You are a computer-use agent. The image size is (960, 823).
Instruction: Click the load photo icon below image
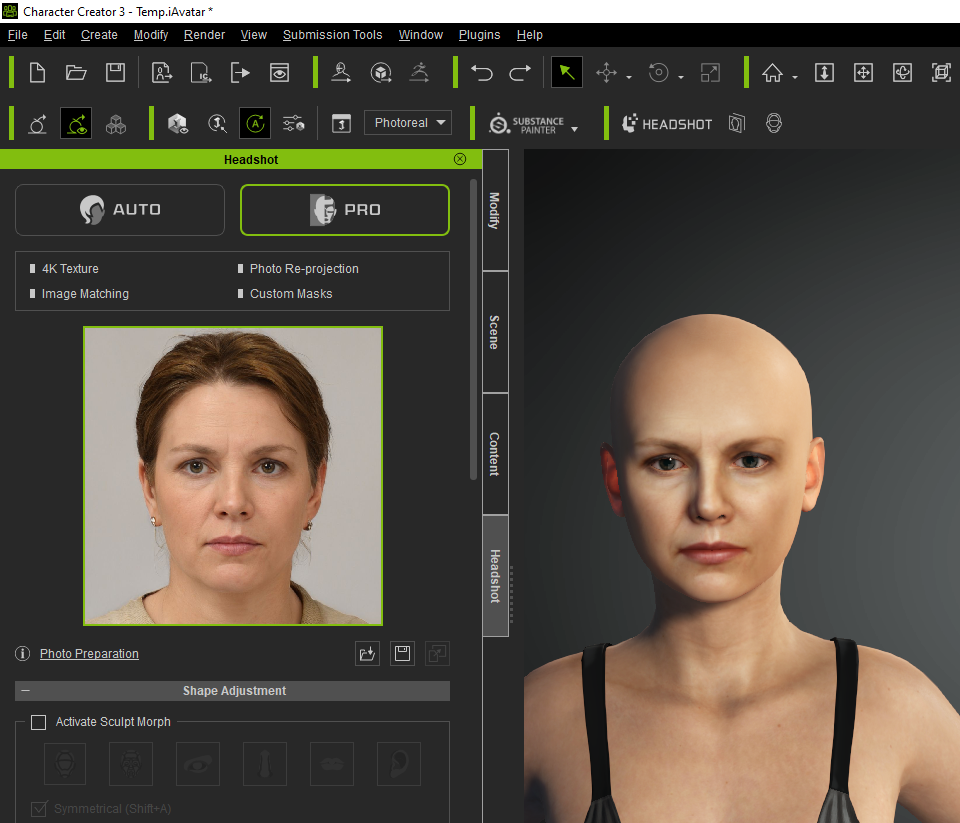tap(367, 654)
